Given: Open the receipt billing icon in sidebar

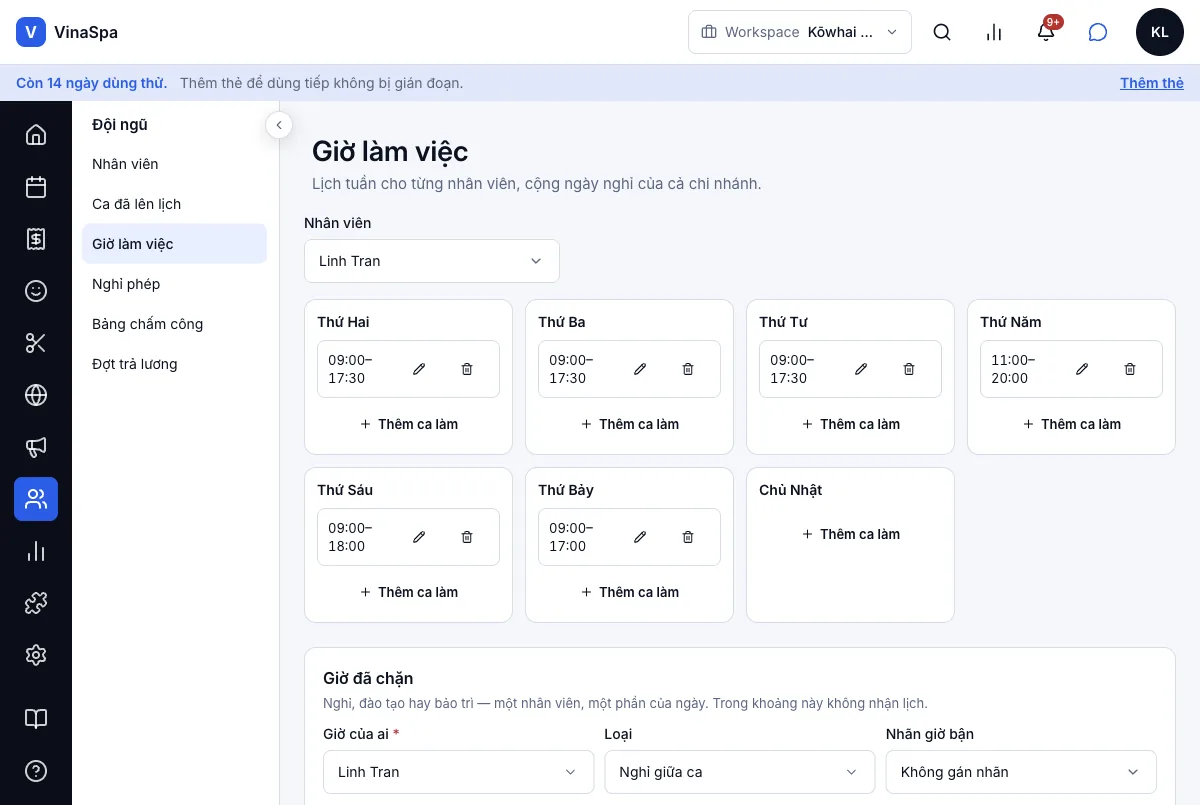Looking at the screenshot, I should [x=36, y=239].
